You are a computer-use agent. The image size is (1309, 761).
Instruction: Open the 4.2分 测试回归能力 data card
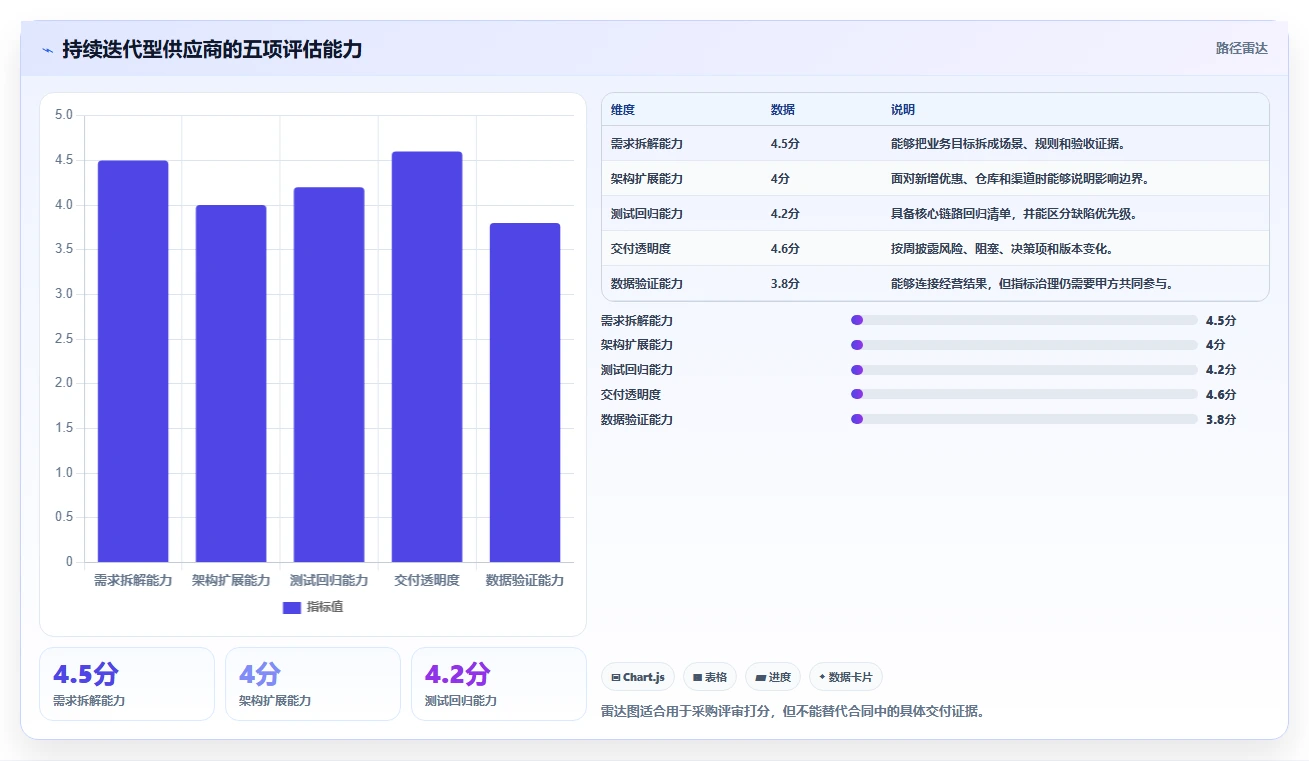499,684
